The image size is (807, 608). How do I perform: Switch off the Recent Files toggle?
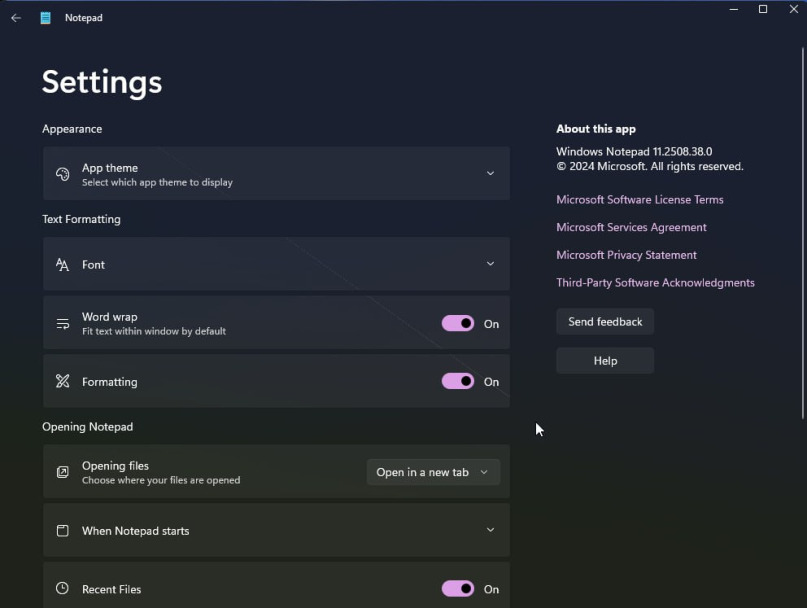point(458,589)
